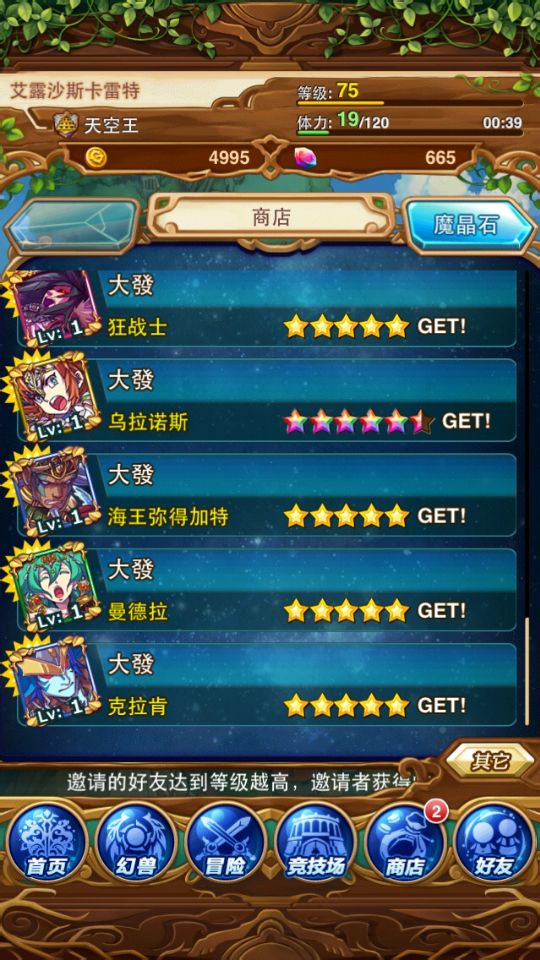
Task: Open the 海王弥得加特 result row
Action: tap(266, 495)
